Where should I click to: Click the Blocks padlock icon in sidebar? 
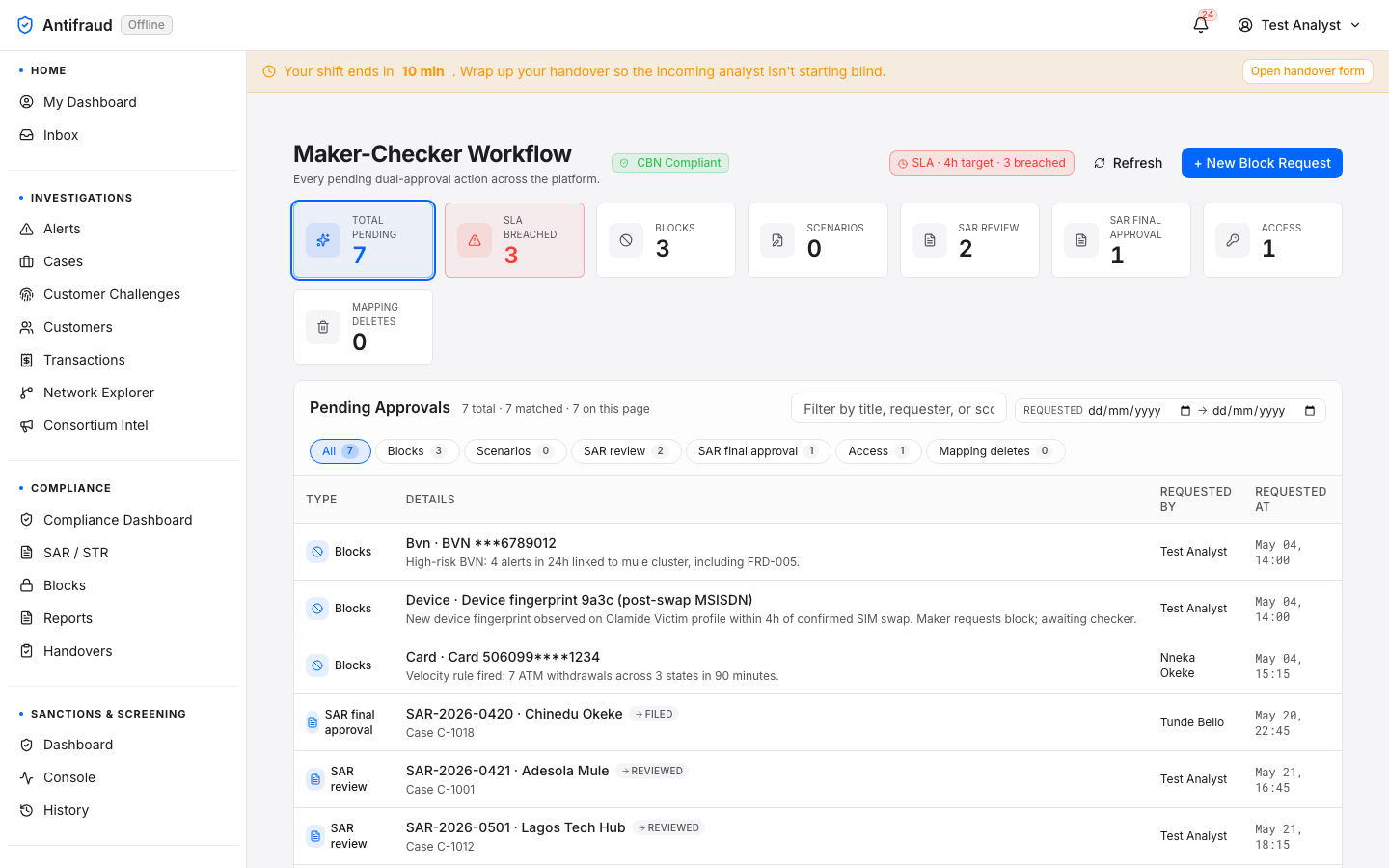(x=27, y=585)
